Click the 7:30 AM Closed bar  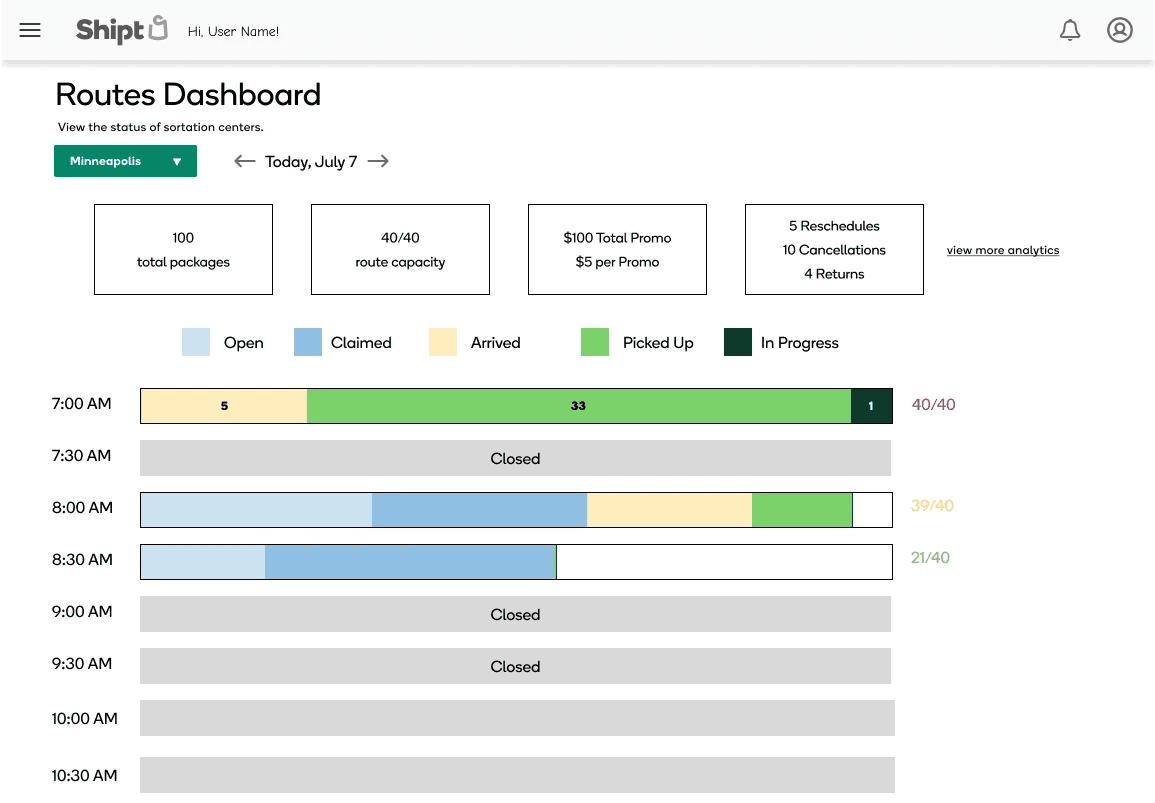tap(516, 458)
